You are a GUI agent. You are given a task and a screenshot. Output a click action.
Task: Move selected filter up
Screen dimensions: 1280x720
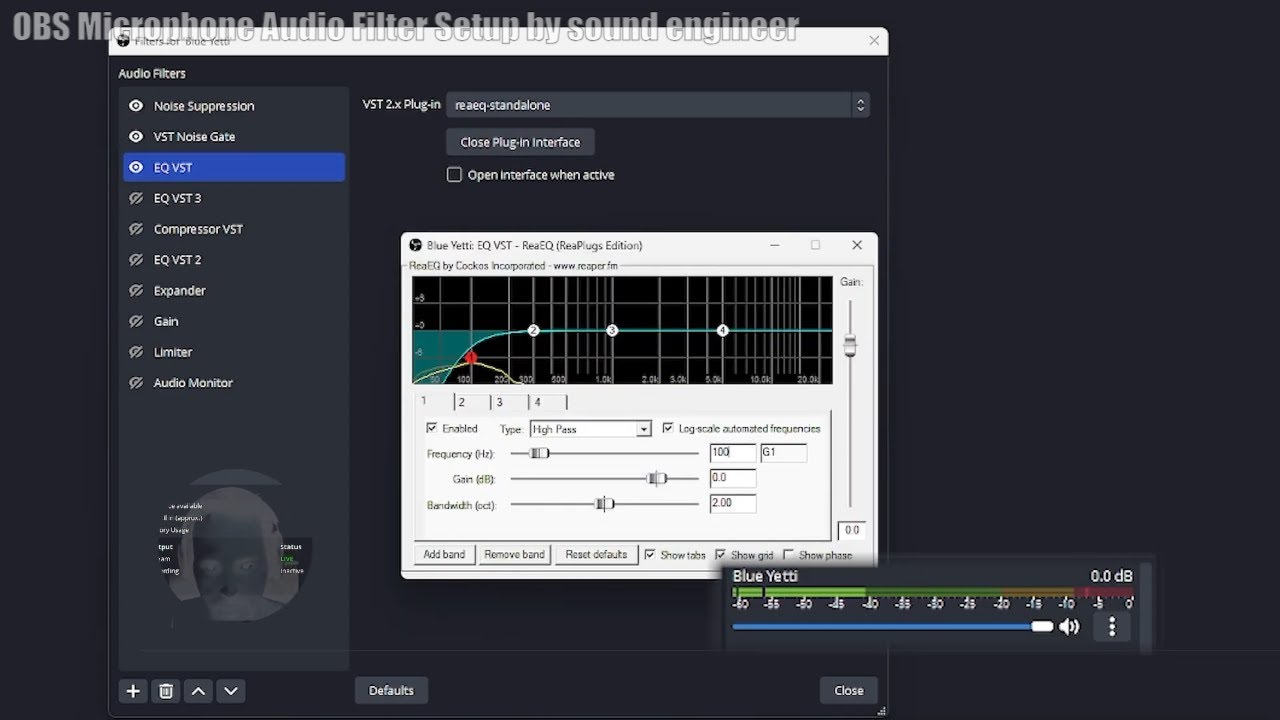pyautogui.click(x=198, y=690)
